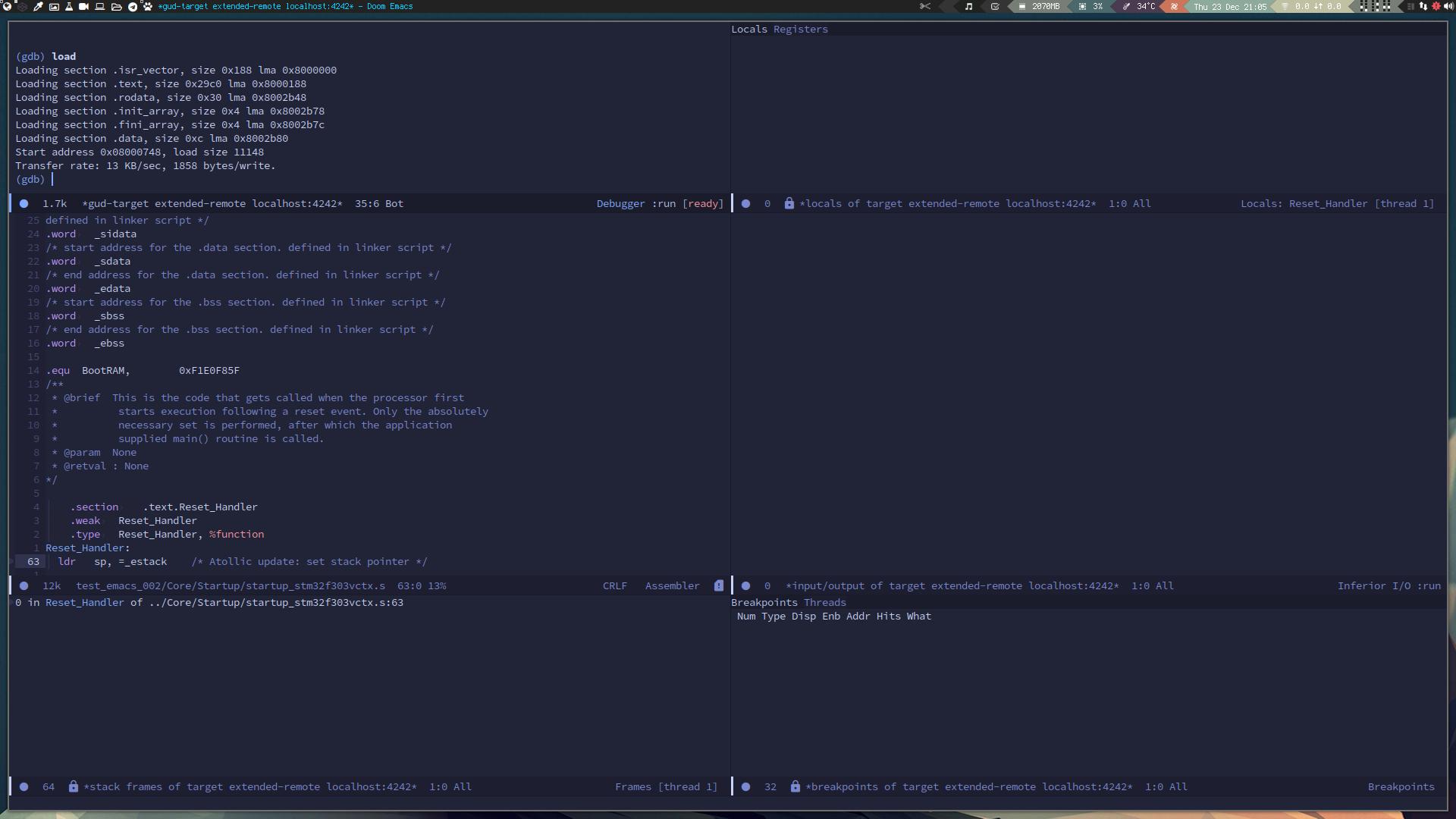The width and height of the screenshot is (1456, 819).
Task: Click the startup_stm32f303vctx.s buffer state dot
Action: (x=24, y=586)
